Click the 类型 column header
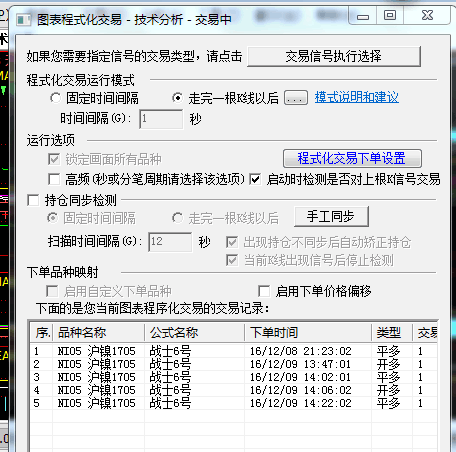The height and width of the screenshot is (452, 456). [x=392, y=332]
